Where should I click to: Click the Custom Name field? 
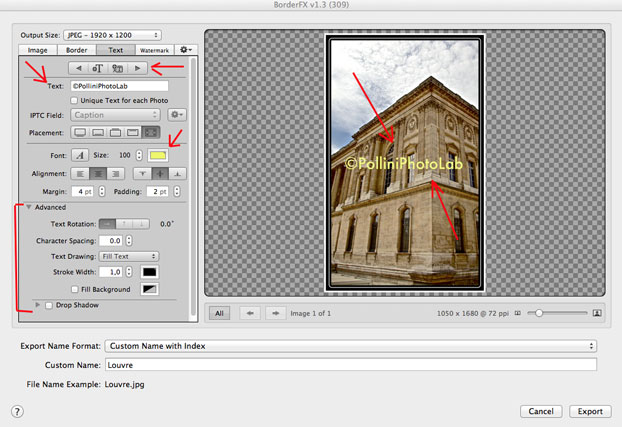point(351,365)
